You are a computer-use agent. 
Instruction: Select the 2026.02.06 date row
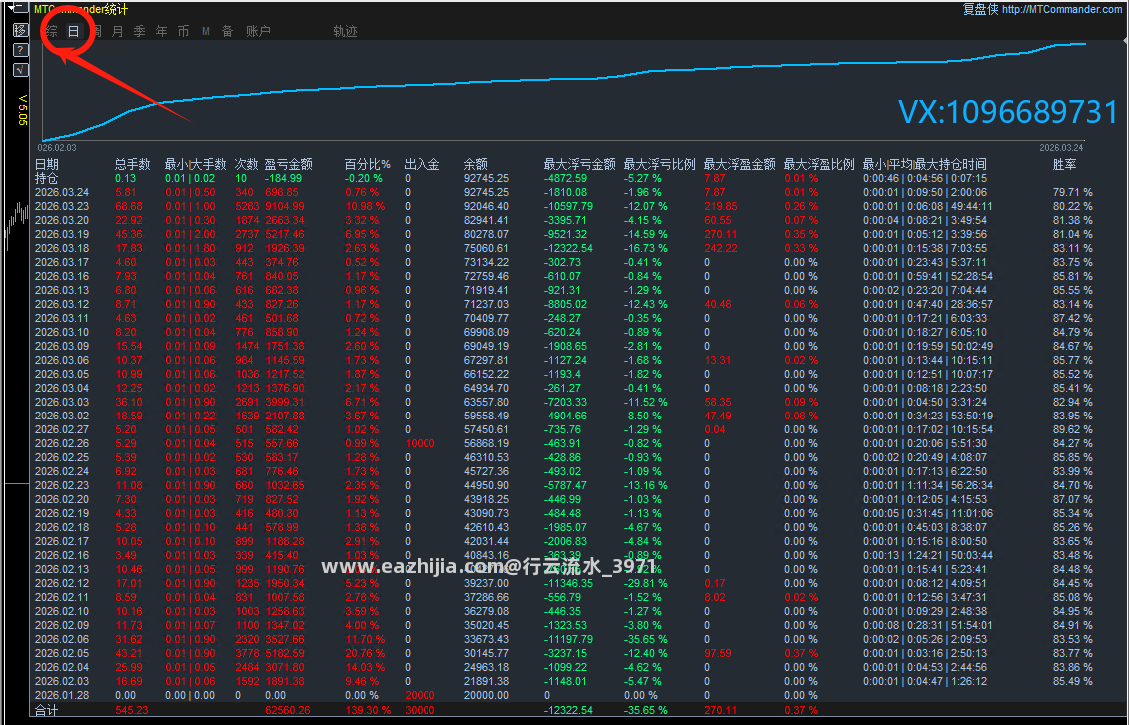point(564,639)
